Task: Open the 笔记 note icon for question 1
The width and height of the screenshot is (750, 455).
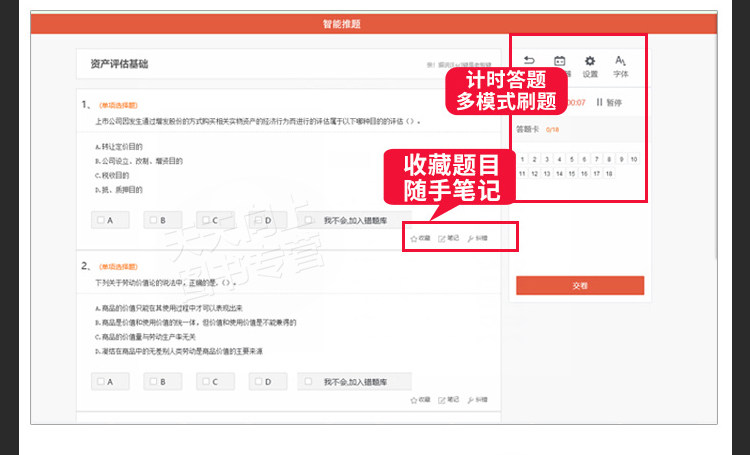Action: click(x=449, y=238)
